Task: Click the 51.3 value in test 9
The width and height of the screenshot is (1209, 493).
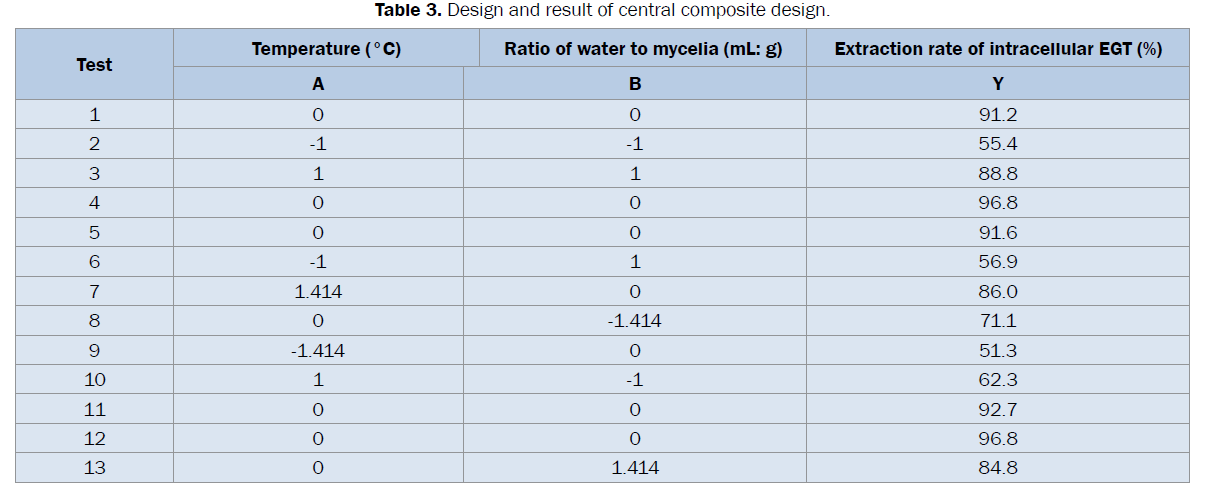Action: tap(997, 351)
